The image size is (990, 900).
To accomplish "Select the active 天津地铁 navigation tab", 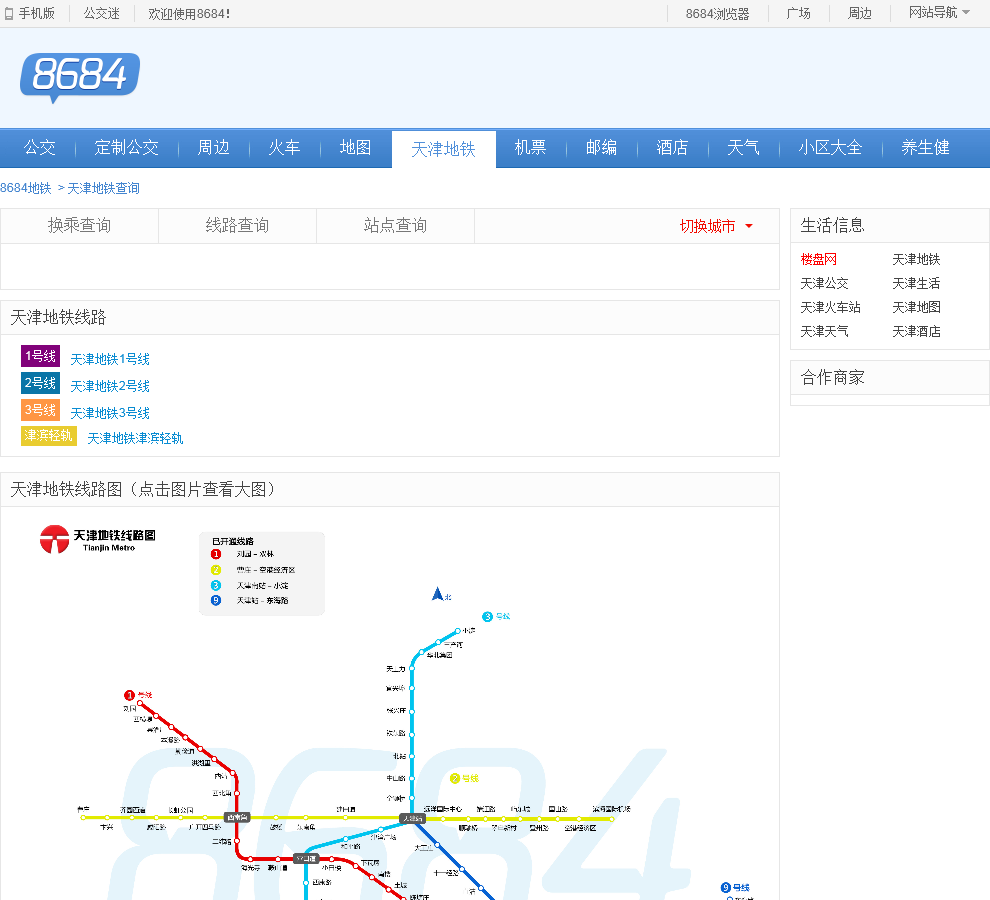I will pos(443,149).
